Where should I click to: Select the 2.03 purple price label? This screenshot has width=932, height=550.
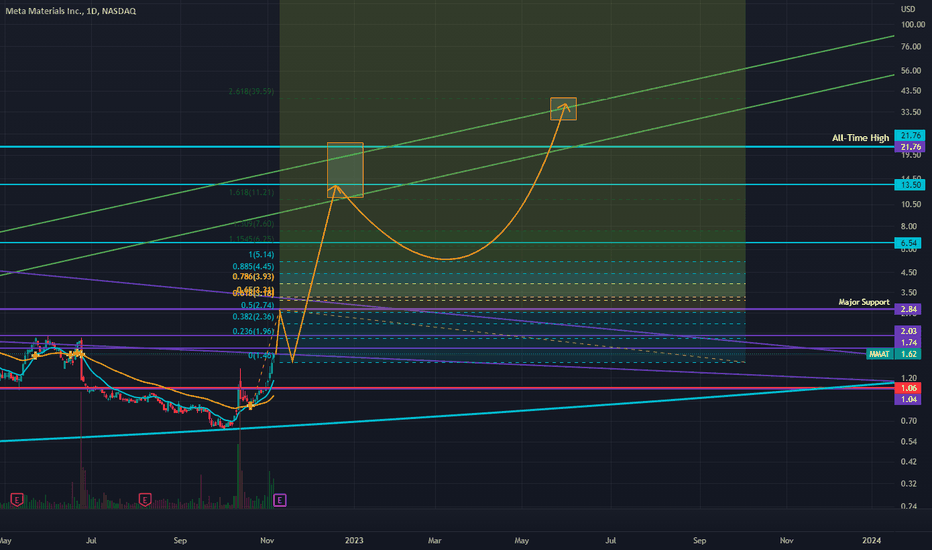point(908,331)
